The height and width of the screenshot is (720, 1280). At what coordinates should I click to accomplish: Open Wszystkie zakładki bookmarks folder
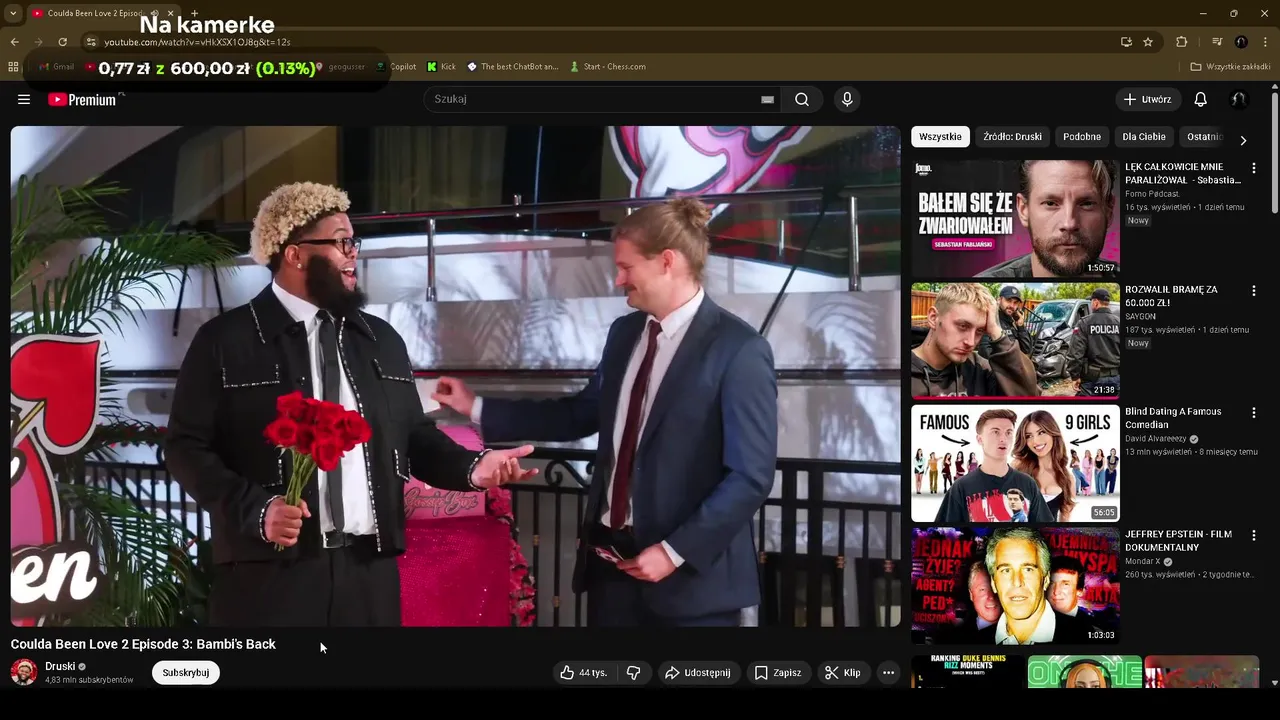coord(1230,67)
